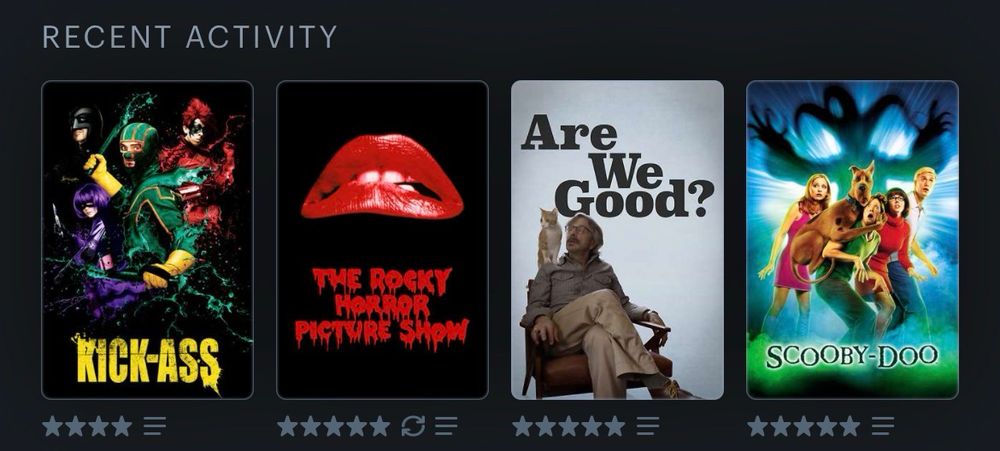Click the Scooby-Doo title text on poster
1000x451 pixels.
(851, 357)
